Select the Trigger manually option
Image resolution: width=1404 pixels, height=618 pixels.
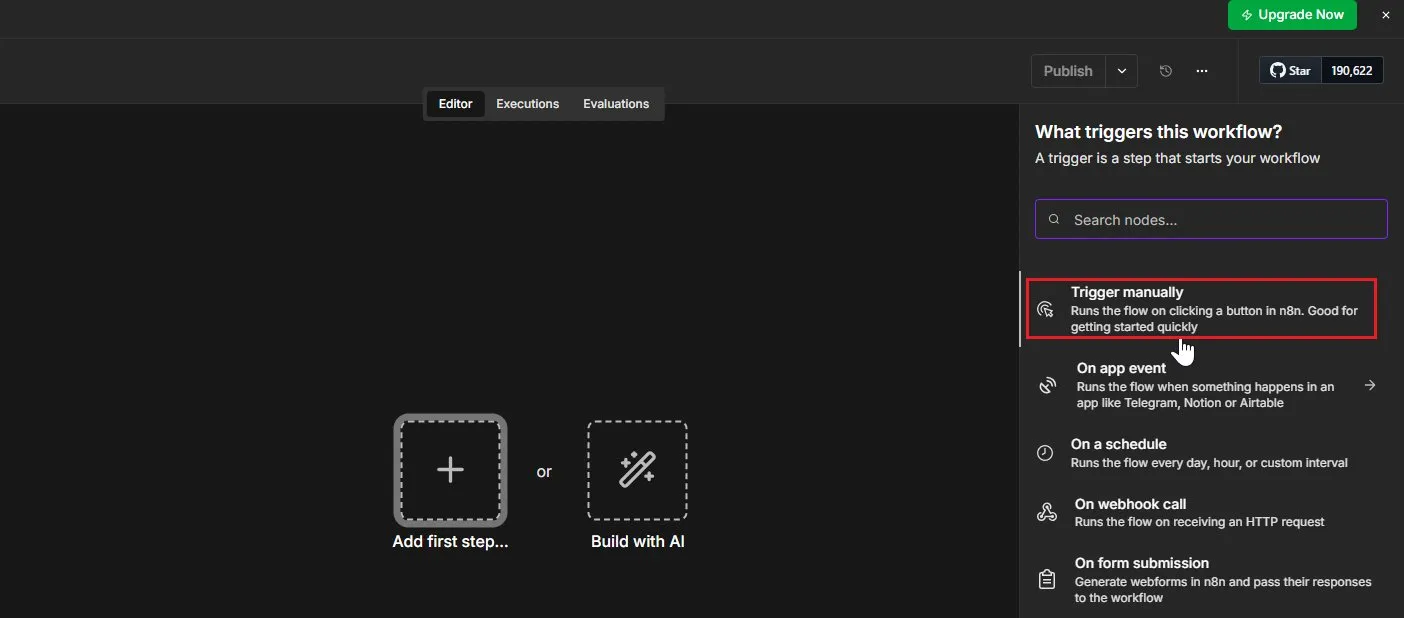[1201, 309]
